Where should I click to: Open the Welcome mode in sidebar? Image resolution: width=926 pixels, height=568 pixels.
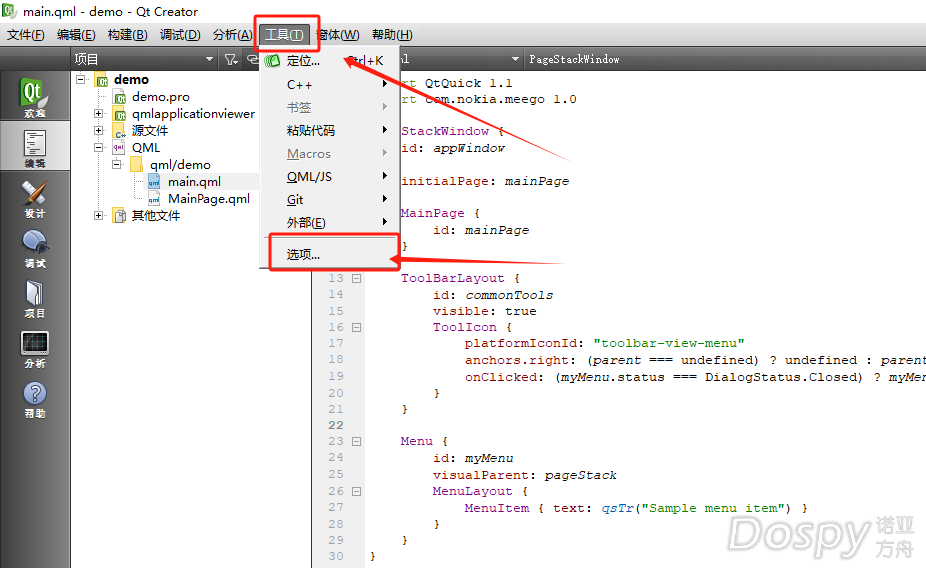point(34,96)
